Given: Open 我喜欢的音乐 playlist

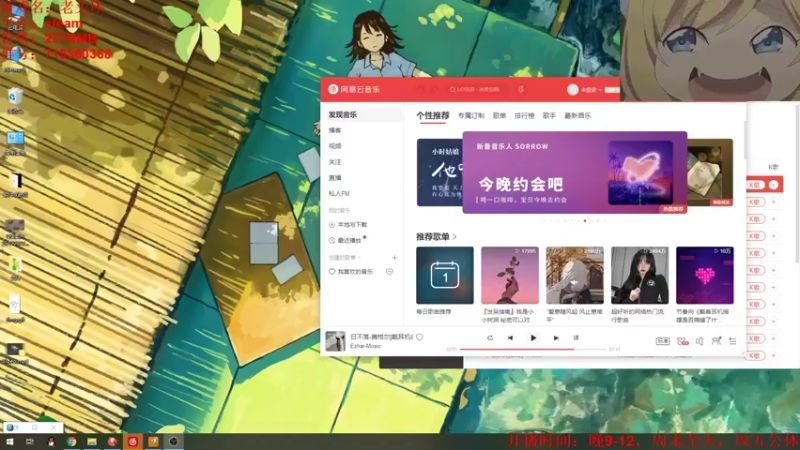Looking at the screenshot, I should 351,272.
